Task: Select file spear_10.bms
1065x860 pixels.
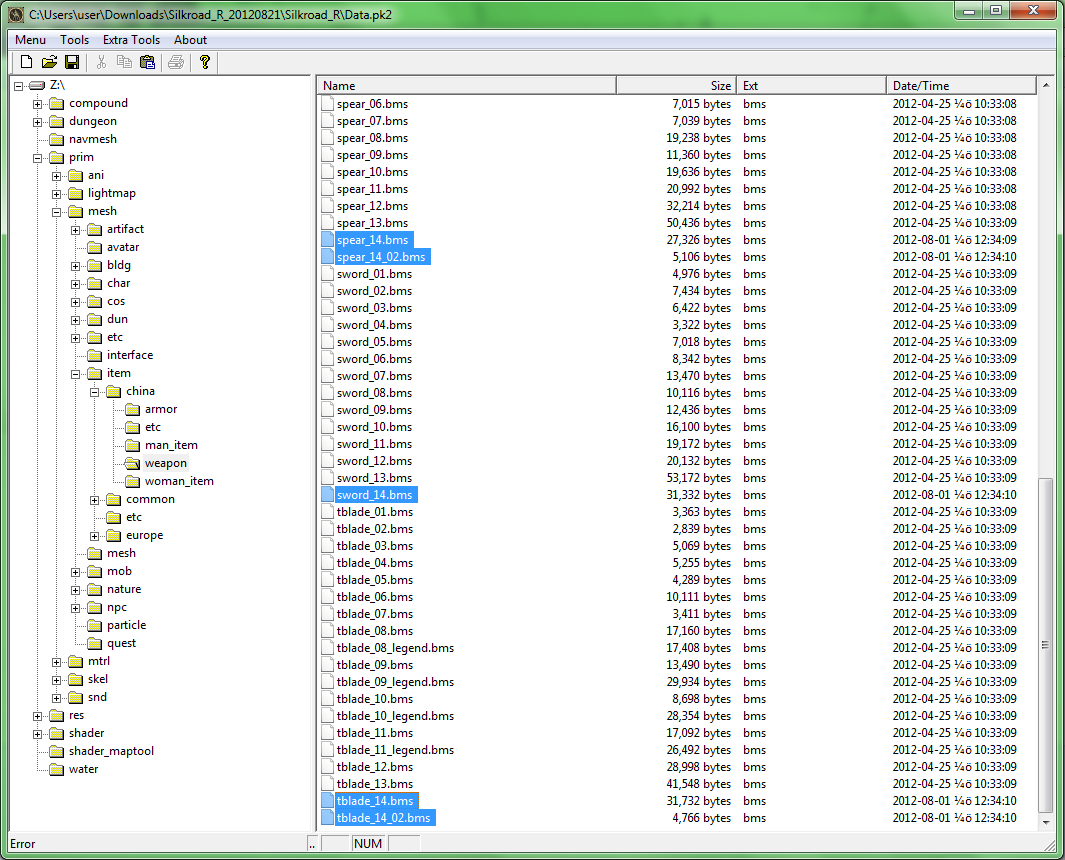Action: tap(372, 172)
